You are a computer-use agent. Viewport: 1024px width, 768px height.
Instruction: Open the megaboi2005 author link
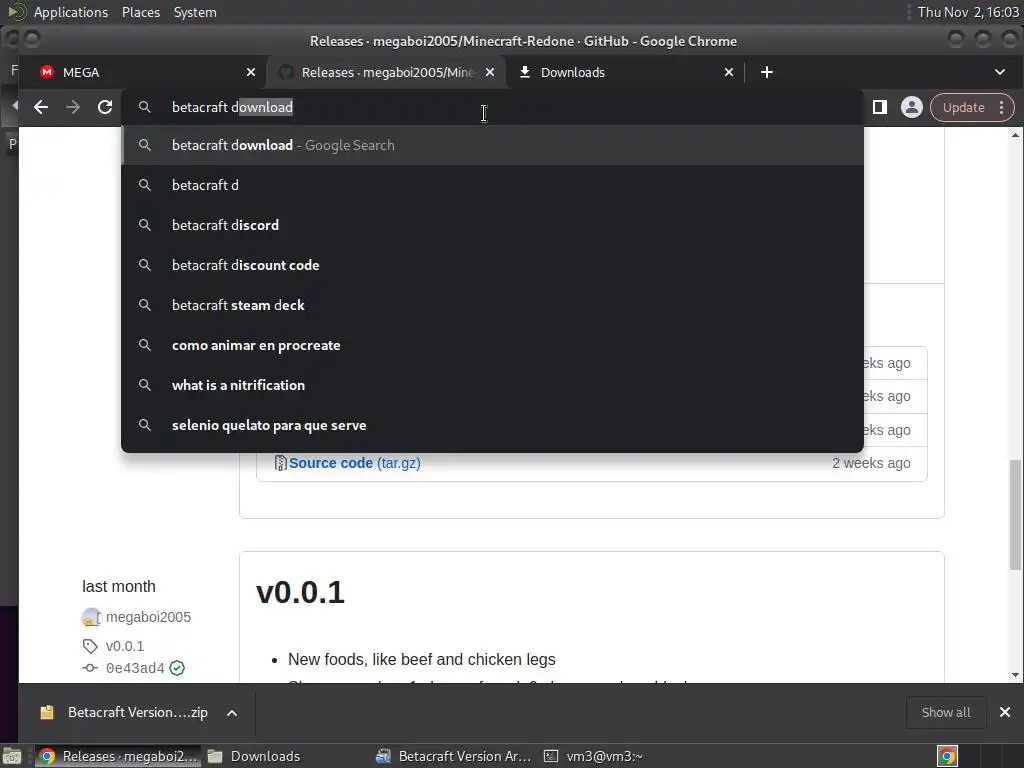(148, 617)
